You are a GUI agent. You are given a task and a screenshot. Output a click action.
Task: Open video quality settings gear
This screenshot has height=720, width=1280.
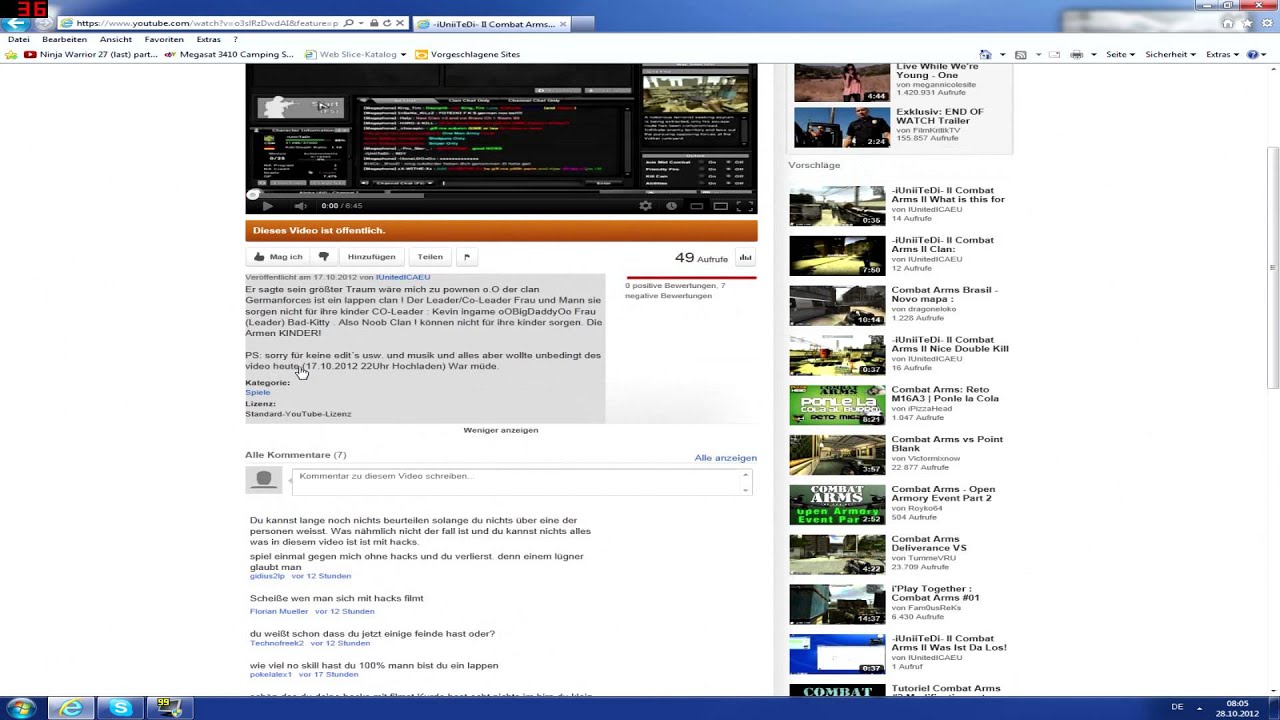click(x=645, y=206)
